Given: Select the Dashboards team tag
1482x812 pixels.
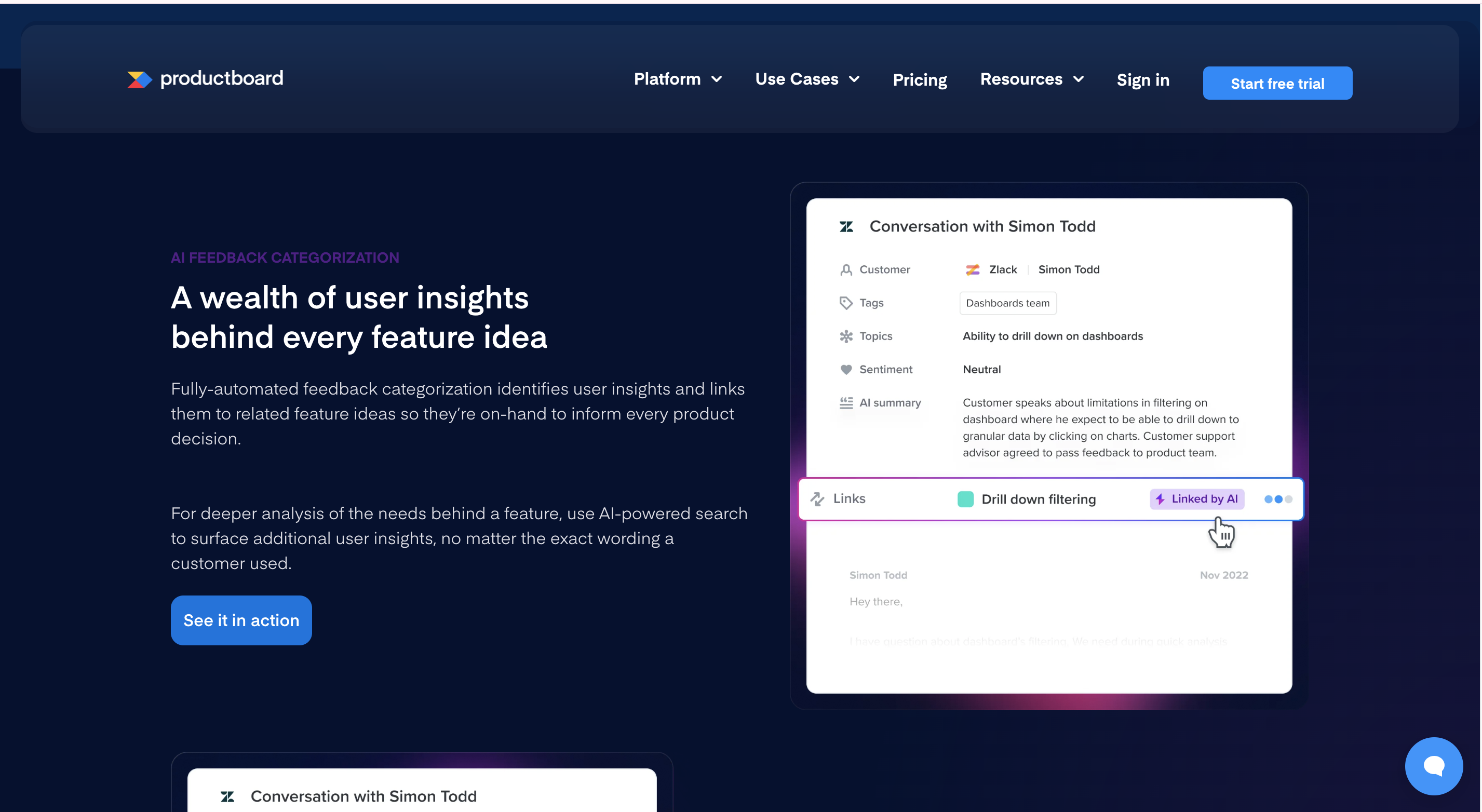Looking at the screenshot, I should [x=1007, y=303].
